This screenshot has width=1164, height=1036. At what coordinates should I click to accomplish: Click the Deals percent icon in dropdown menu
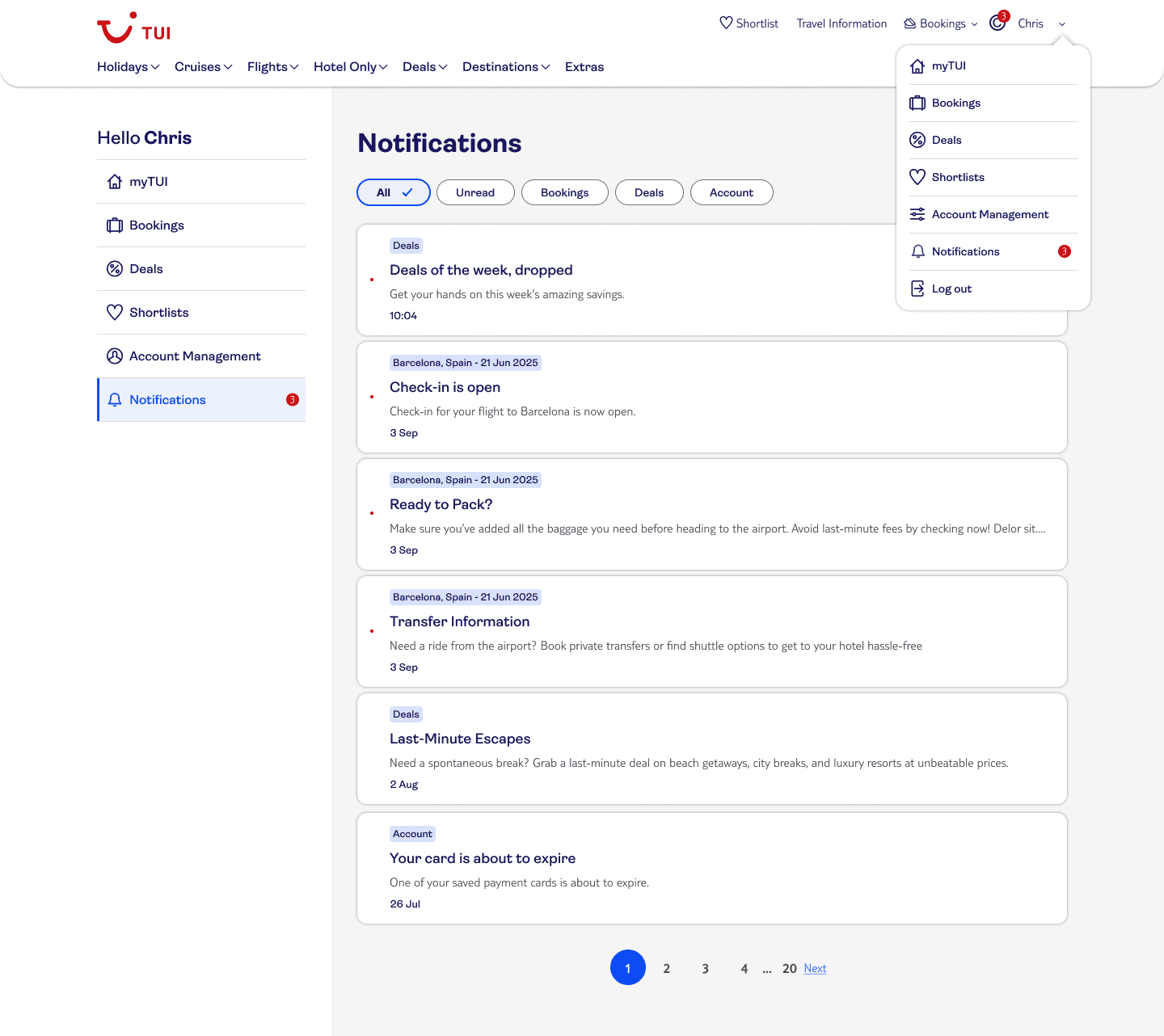pyautogui.click(x=917, y=141)
